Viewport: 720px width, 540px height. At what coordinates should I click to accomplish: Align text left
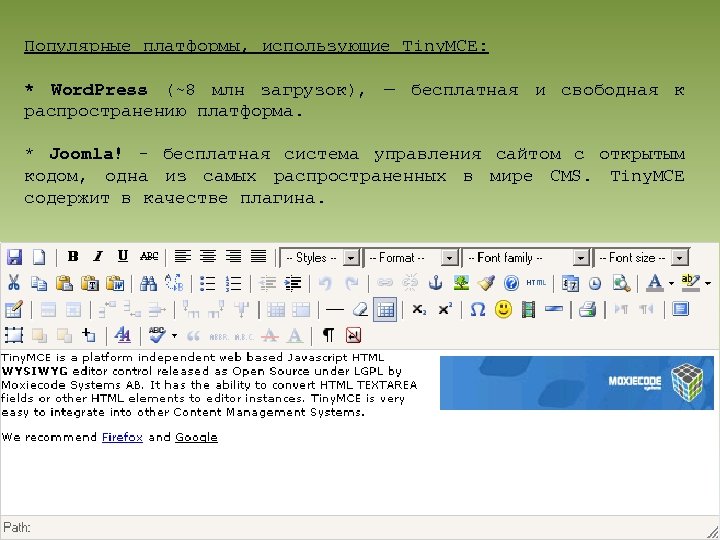coord(182,256)
